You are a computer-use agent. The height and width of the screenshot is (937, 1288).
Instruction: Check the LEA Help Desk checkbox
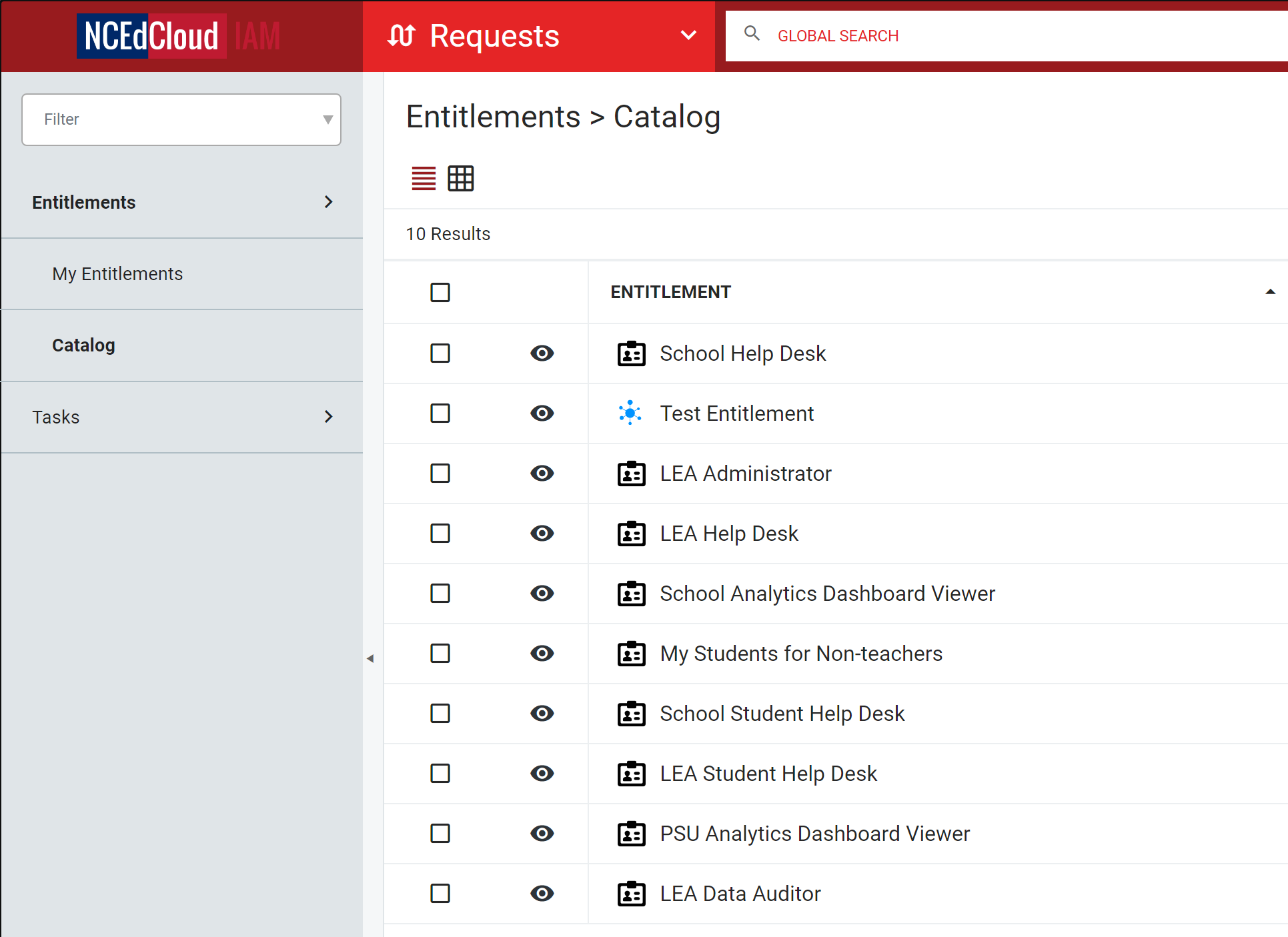[440, 534]
